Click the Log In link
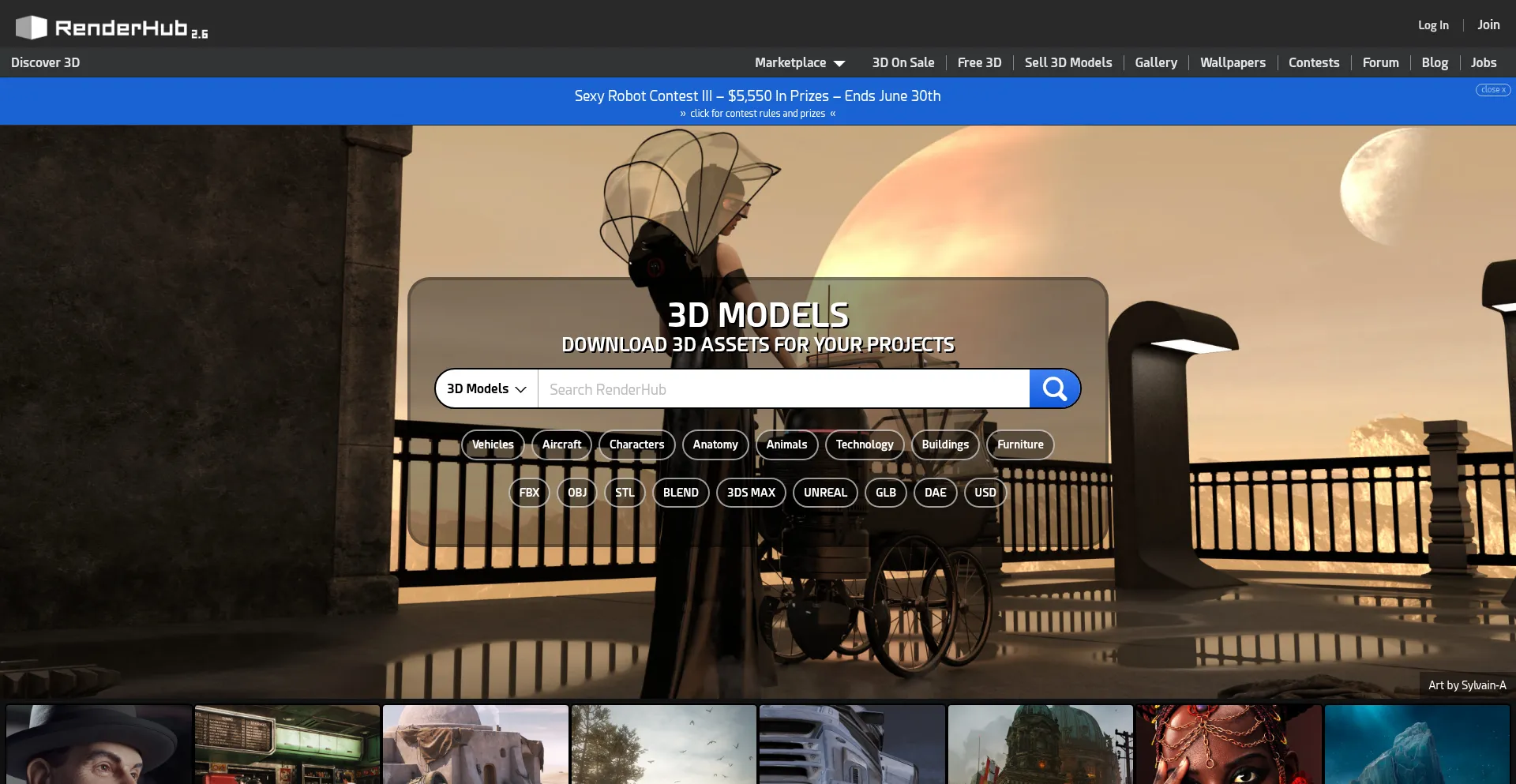Viewport: 1516px width, 784px height. (1433, 25)
